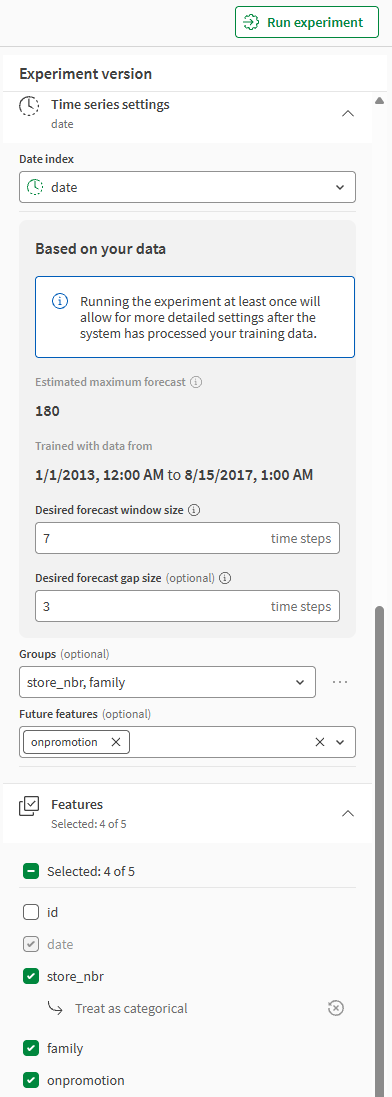Click the Based on your data heading
Screen dimensions: 392x1097
(x=101, y=248)
